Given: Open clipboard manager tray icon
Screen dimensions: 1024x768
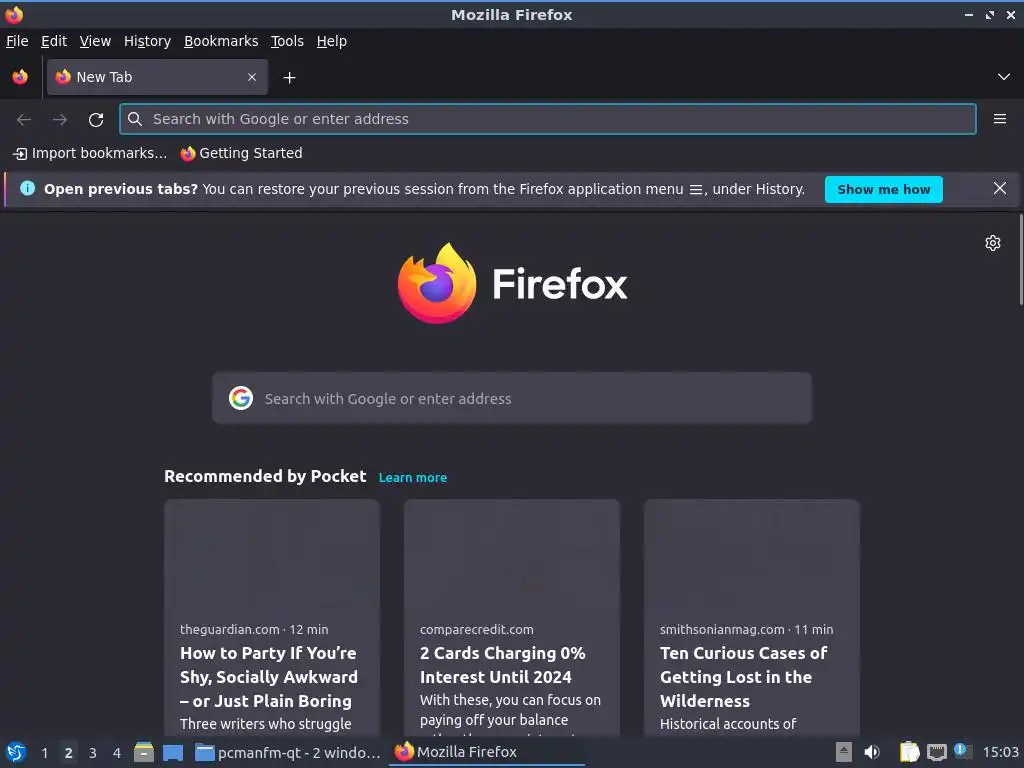Looking at the screenshot, I should pyautogui.click(x=909, y=752).
